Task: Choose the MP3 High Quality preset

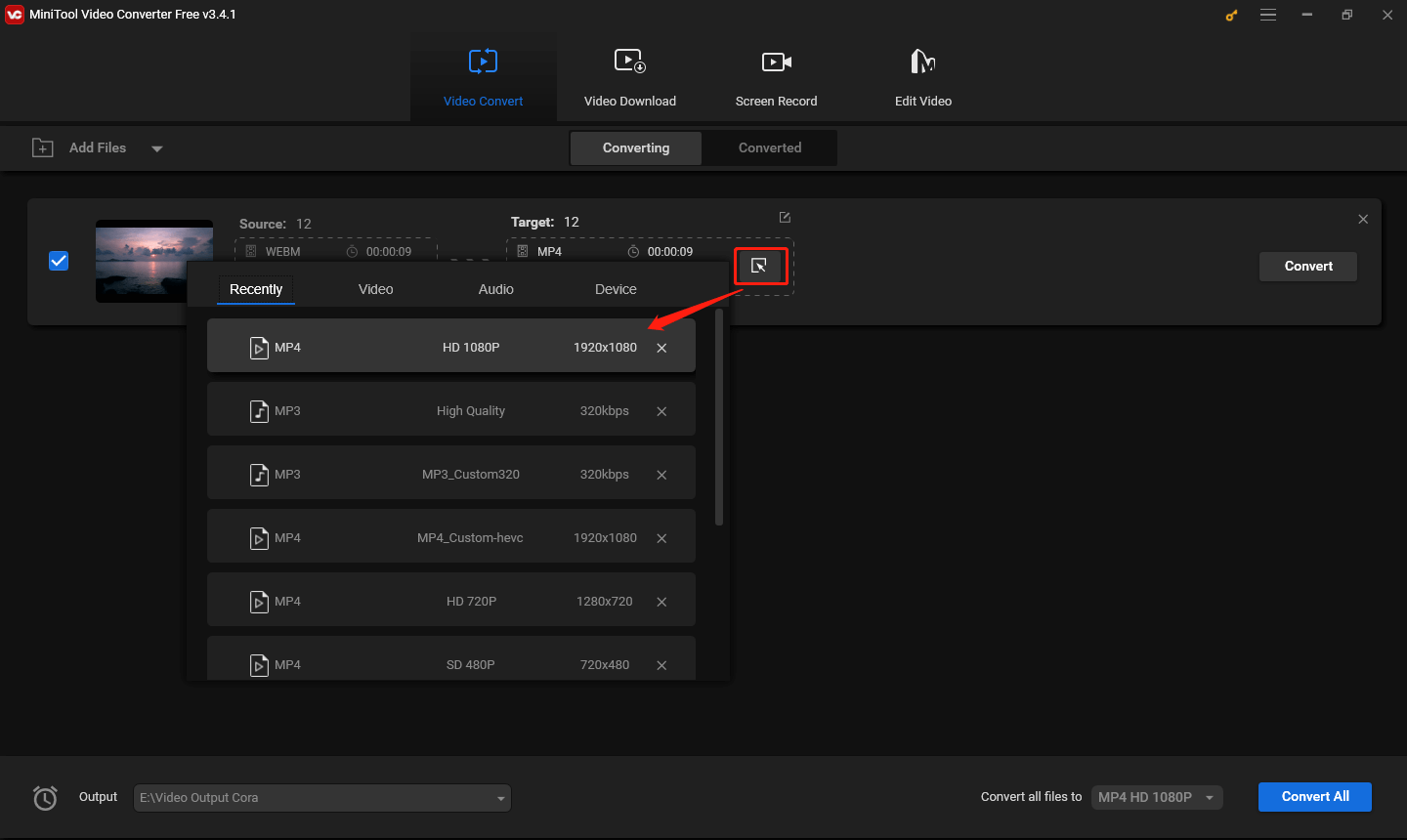Action: point(451,409)
